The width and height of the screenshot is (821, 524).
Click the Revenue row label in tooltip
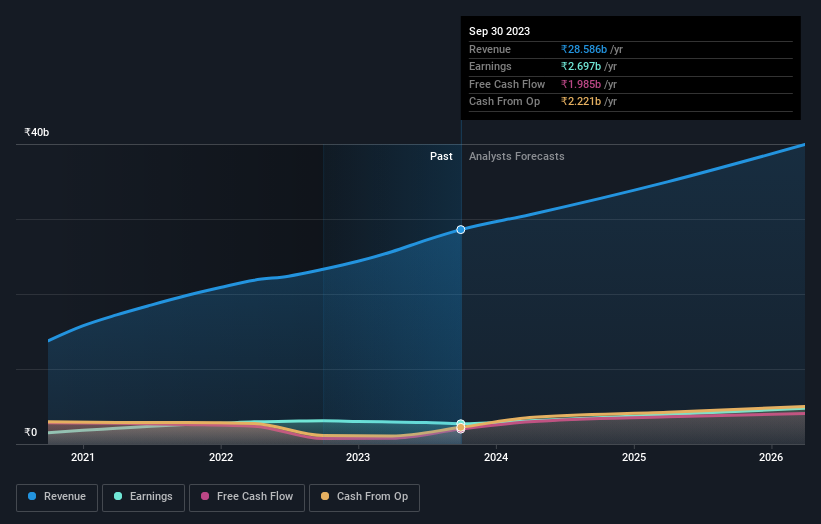point(490,49)
